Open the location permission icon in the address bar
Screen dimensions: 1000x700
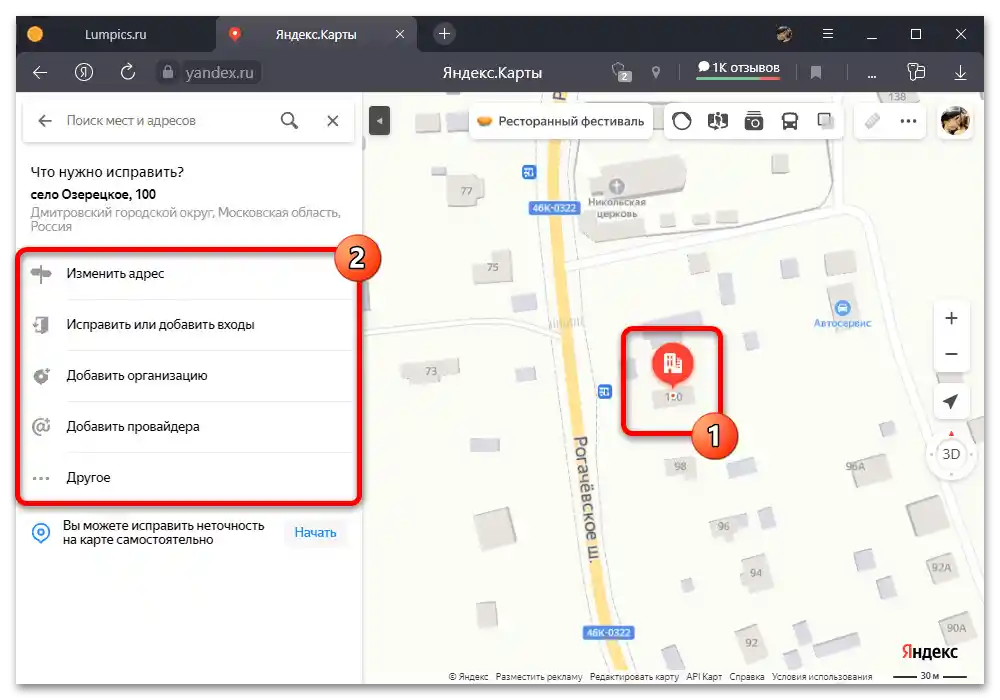[656, 73]
